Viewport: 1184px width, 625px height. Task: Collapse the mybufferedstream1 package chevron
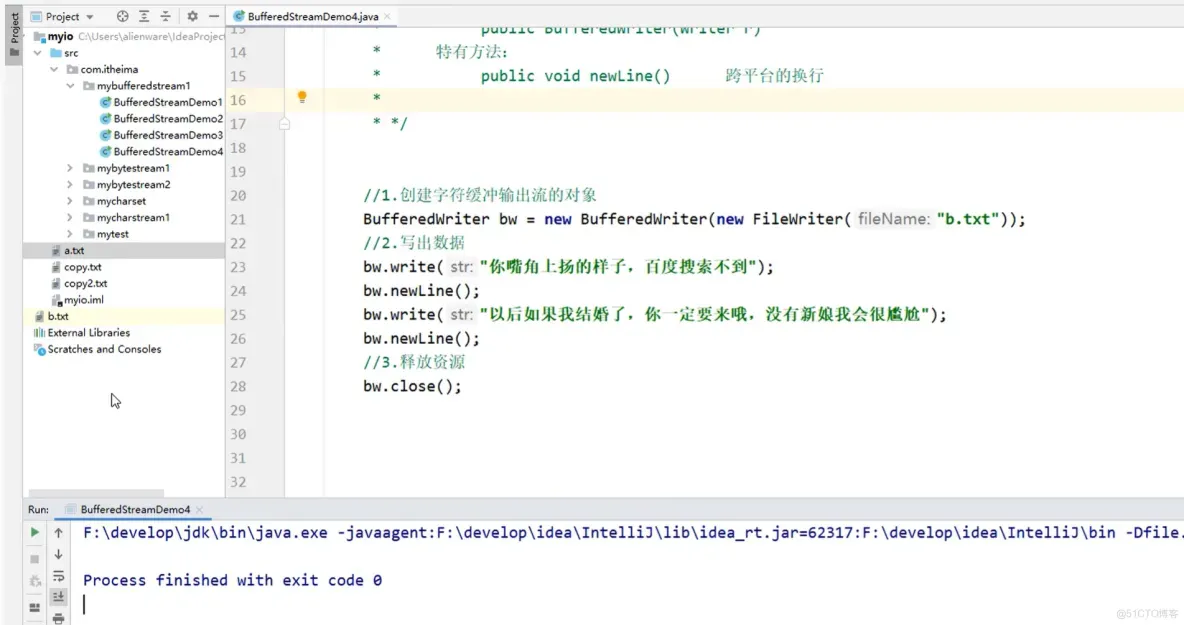70,86
